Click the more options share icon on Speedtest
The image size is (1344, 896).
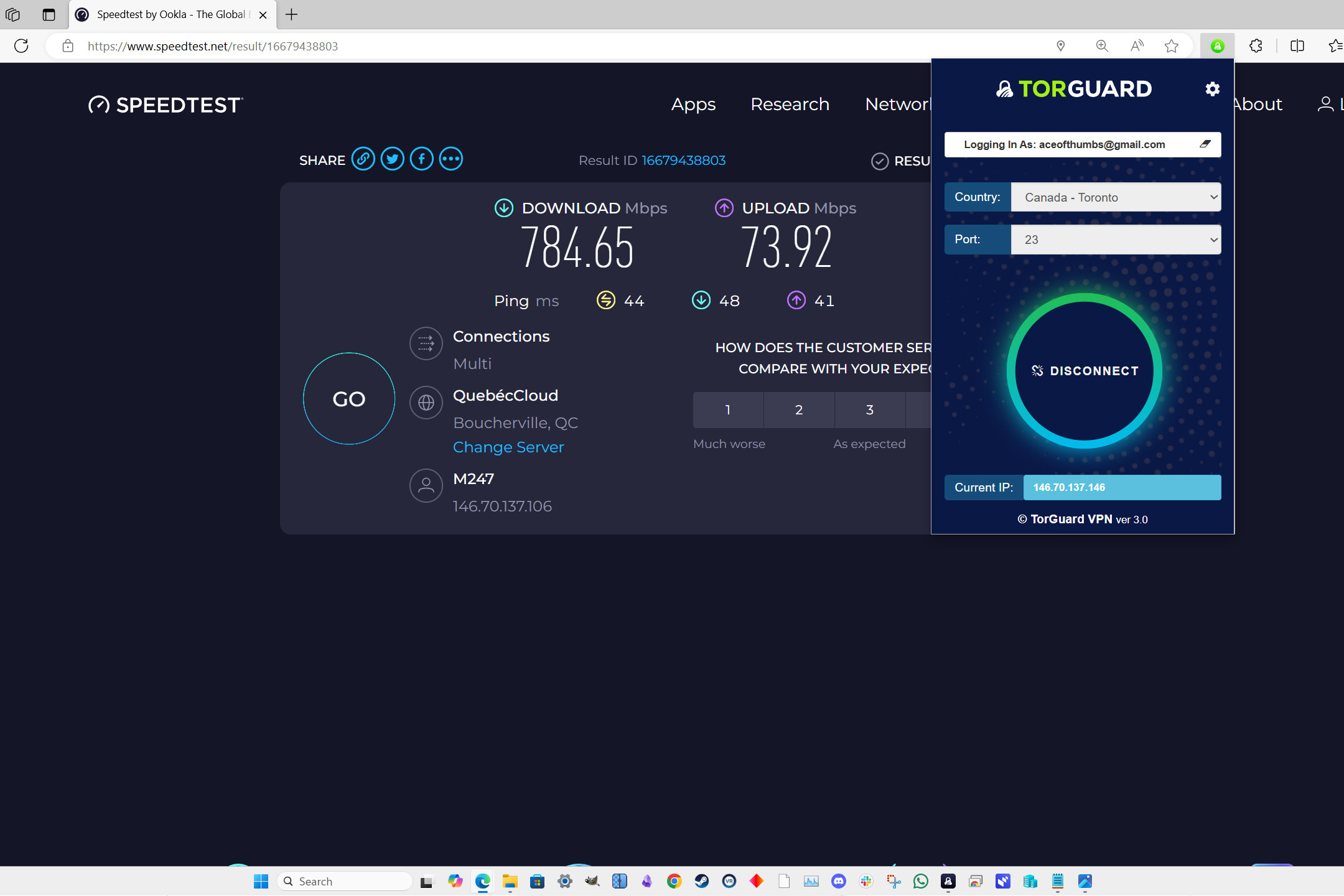pos(451,159)
